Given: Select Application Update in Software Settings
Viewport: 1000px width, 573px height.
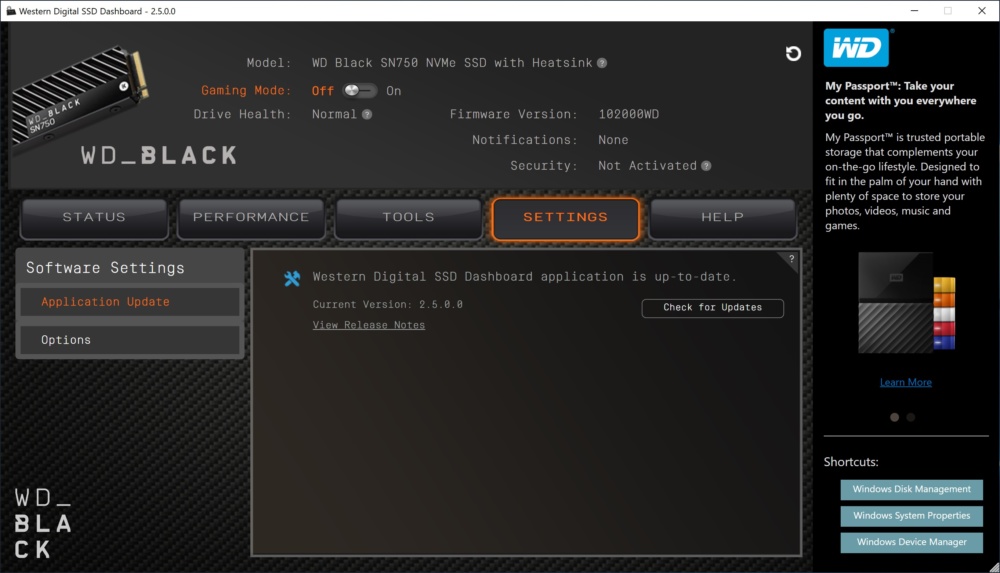Looking at the screenshot, I should point(130,302).
